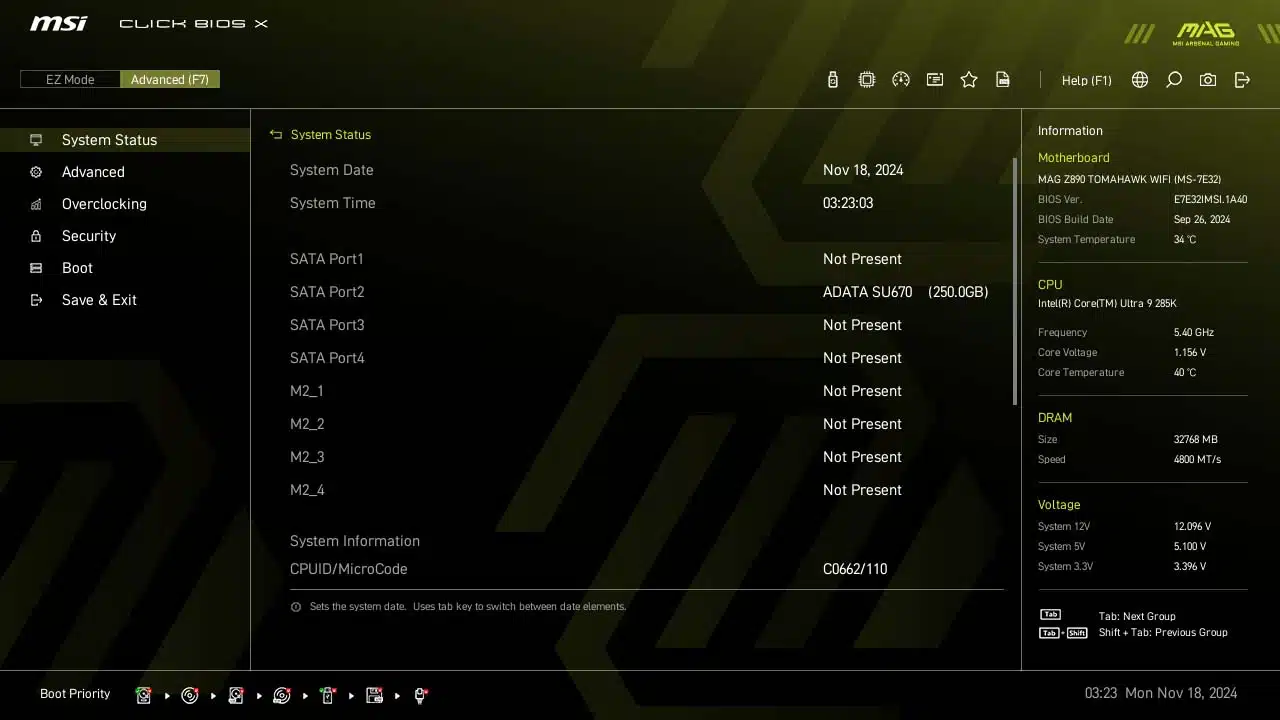Screen dimensions: 1280x720
Task: Click the System Status vertical scrollbar
Action: pyautogui.click(x=1014, y=280)
